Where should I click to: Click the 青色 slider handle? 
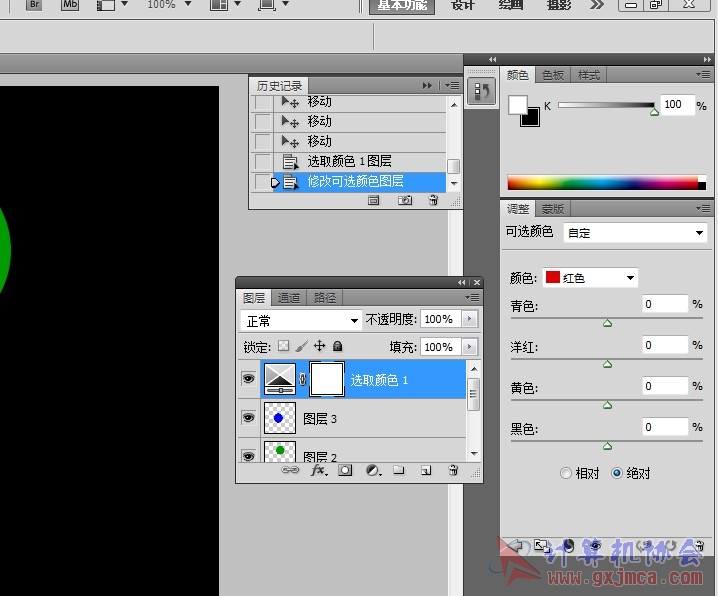pyautogui.click(x=608, y=323)
